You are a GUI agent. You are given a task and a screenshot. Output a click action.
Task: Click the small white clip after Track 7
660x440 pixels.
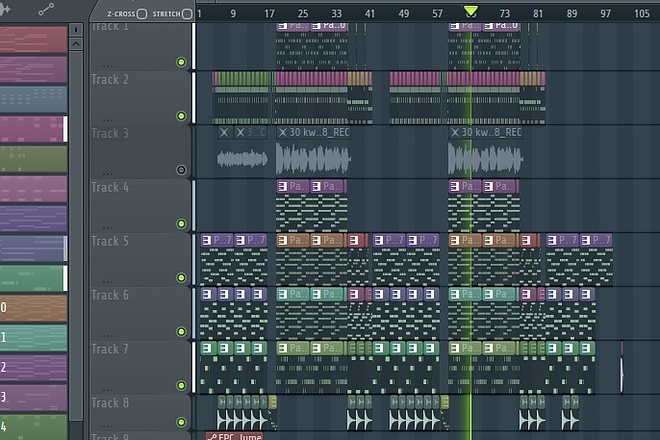coord(622,368)
